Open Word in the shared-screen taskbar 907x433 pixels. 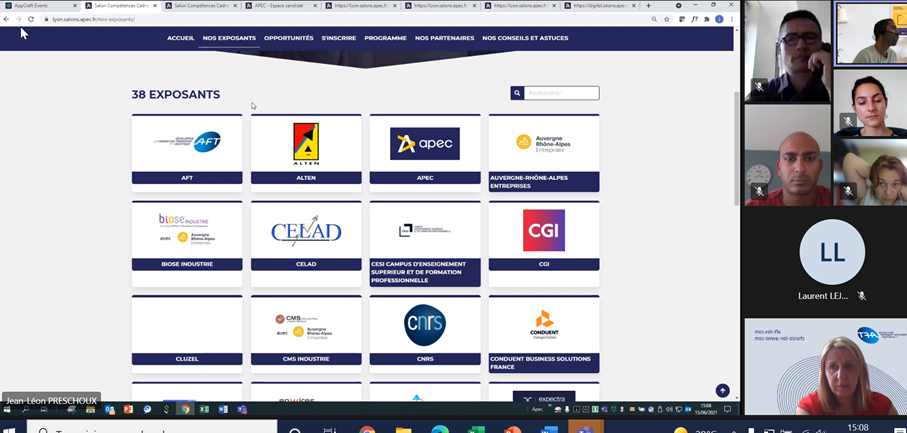223,409
